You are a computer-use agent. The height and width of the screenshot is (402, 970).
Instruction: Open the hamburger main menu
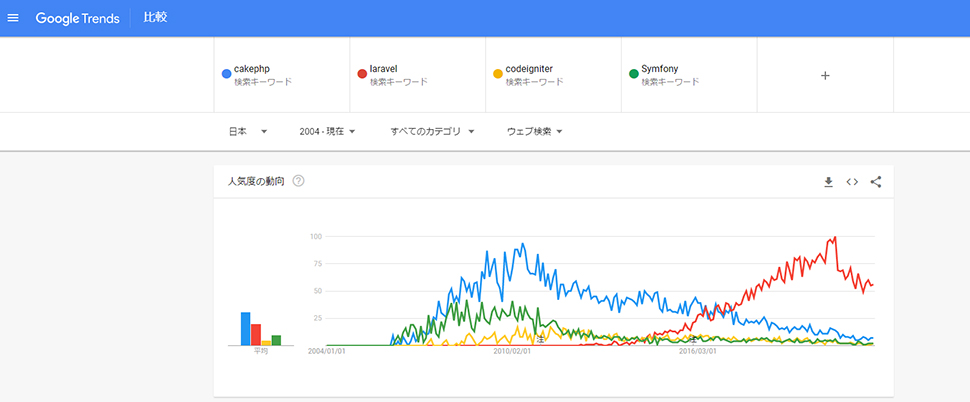(x=13, y=18)
